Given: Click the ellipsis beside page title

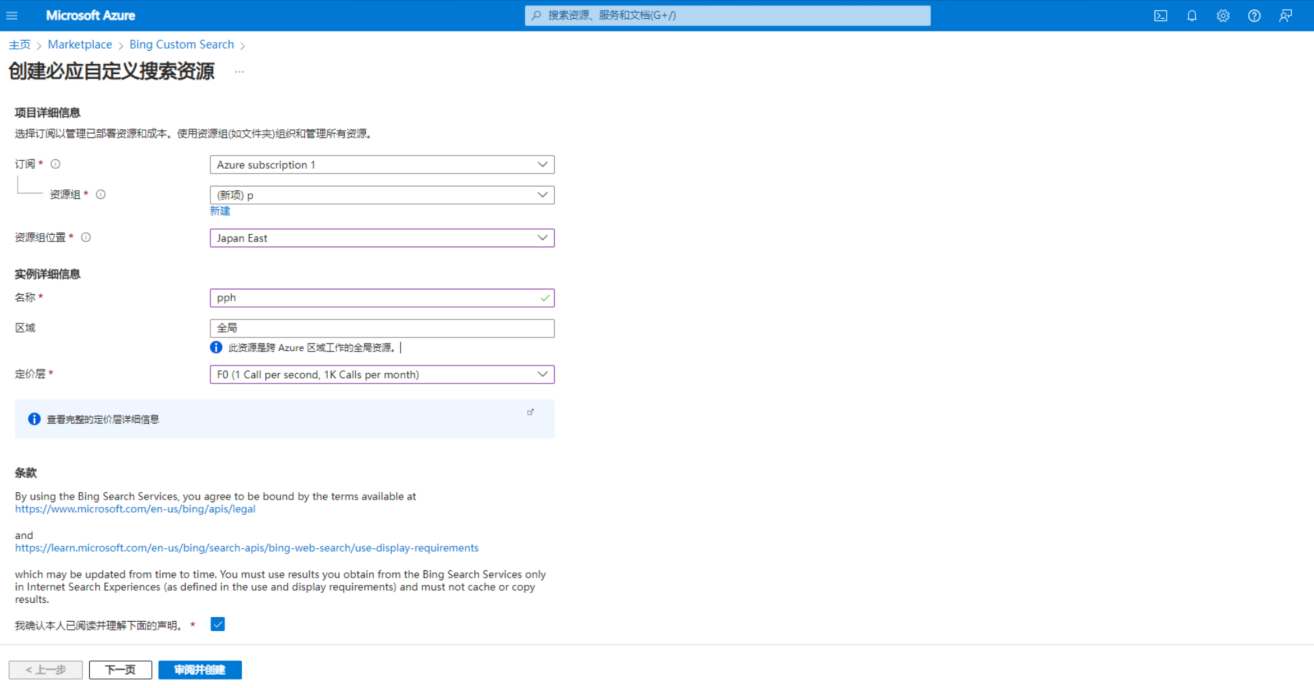Looking at the screenshot, I should tap(239, 72).
